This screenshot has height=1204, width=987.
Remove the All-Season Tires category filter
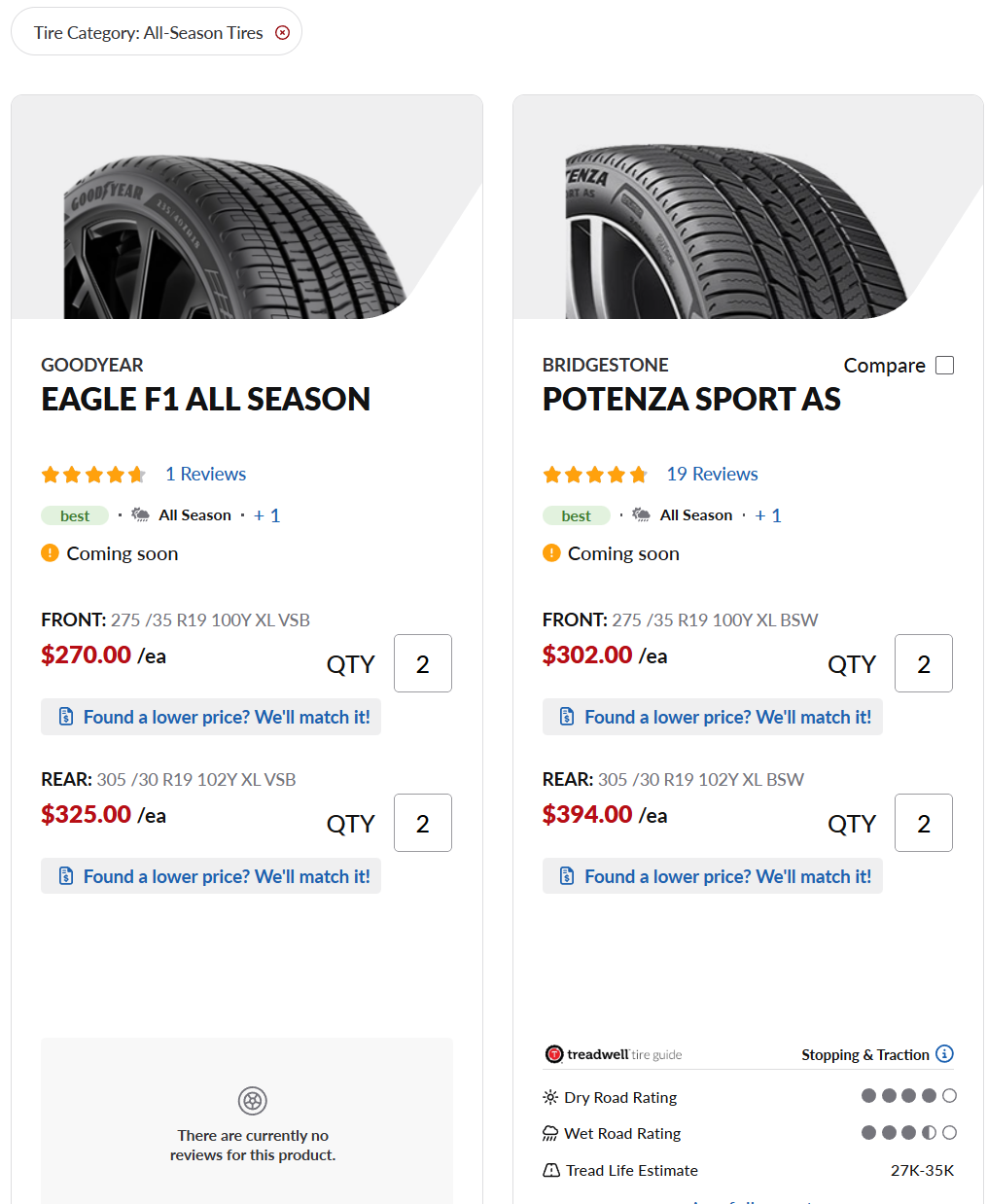[283, 33]
